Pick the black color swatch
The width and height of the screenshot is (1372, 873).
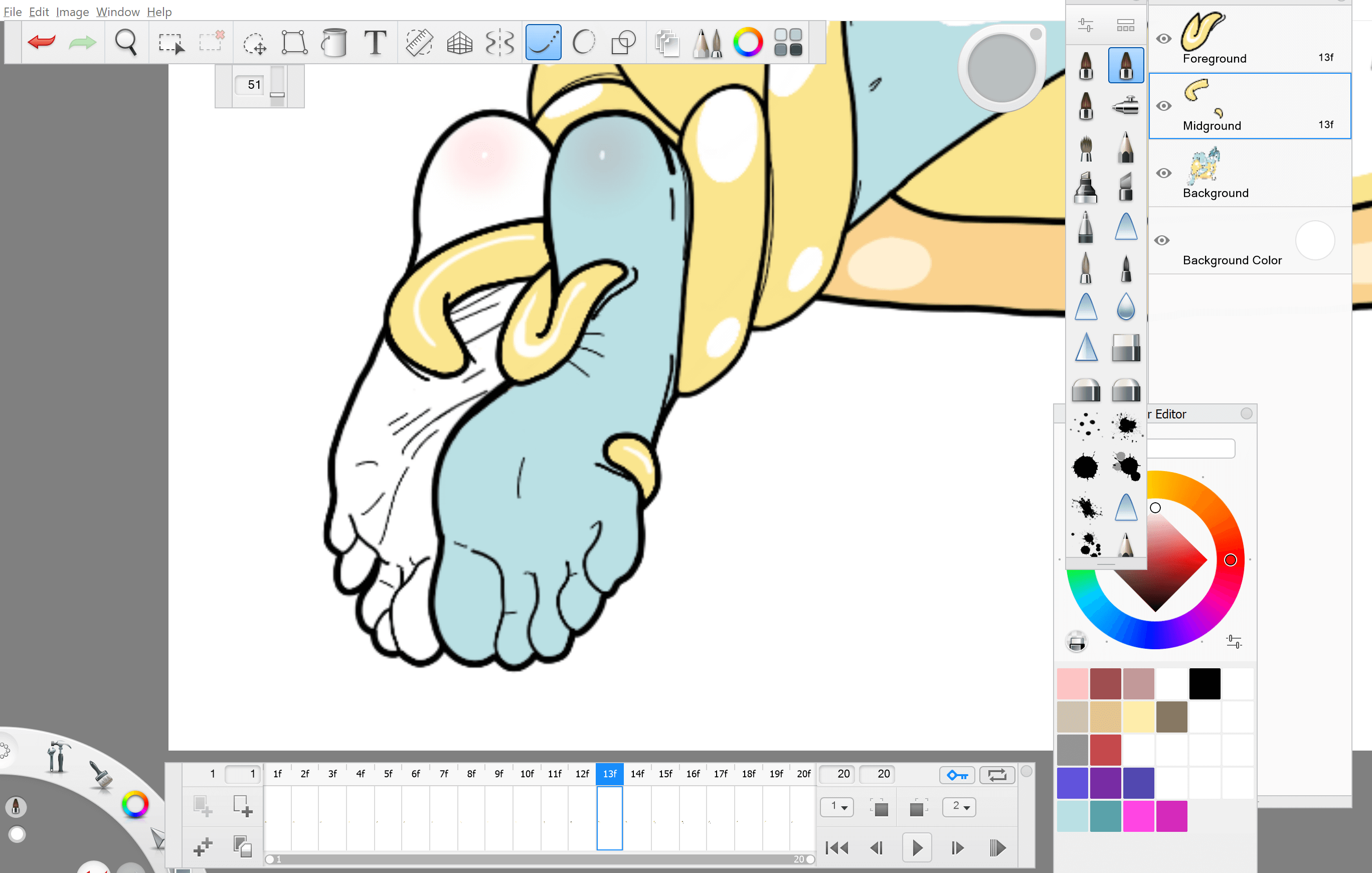1205,684
